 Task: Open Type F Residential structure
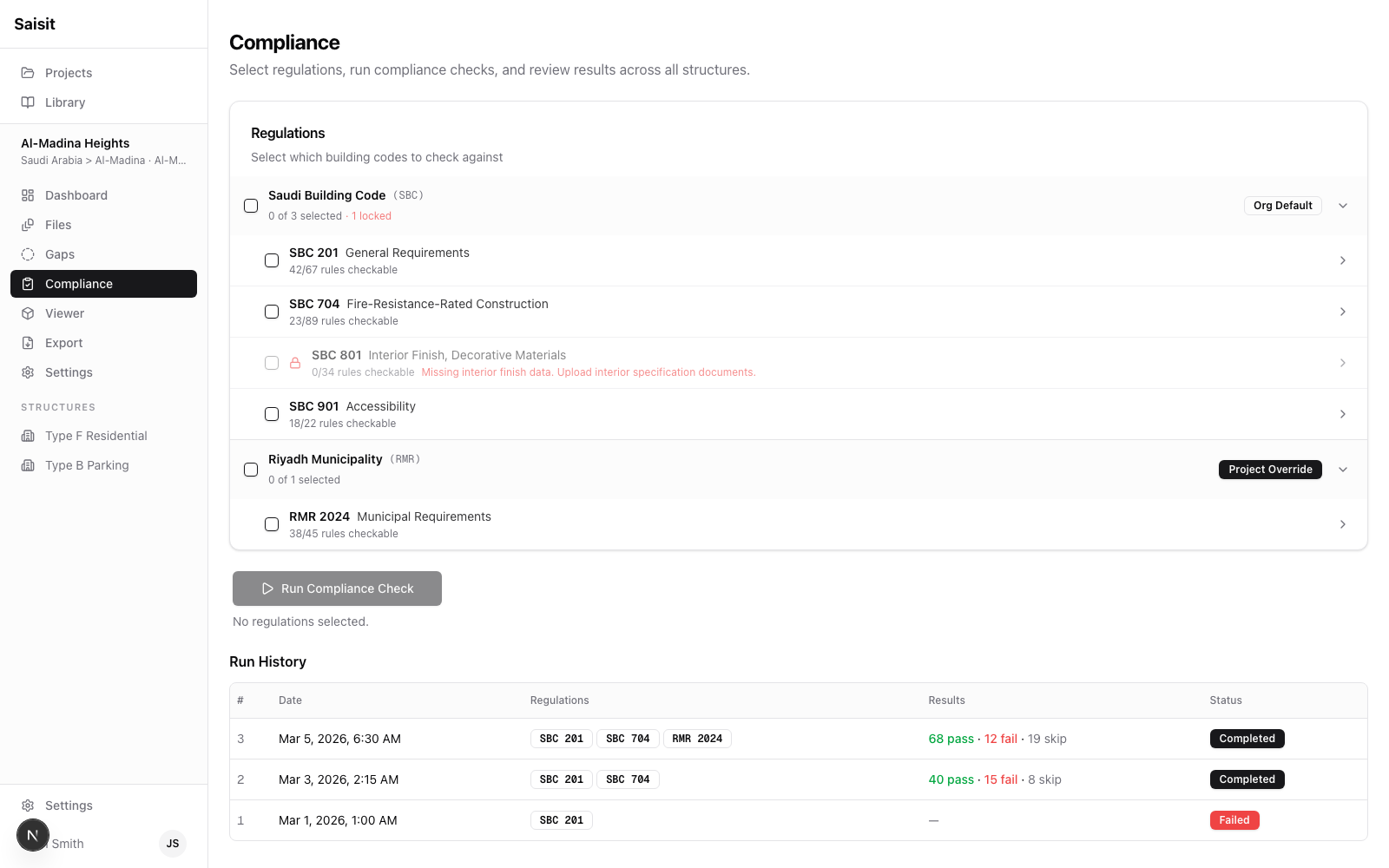[103, 436]
